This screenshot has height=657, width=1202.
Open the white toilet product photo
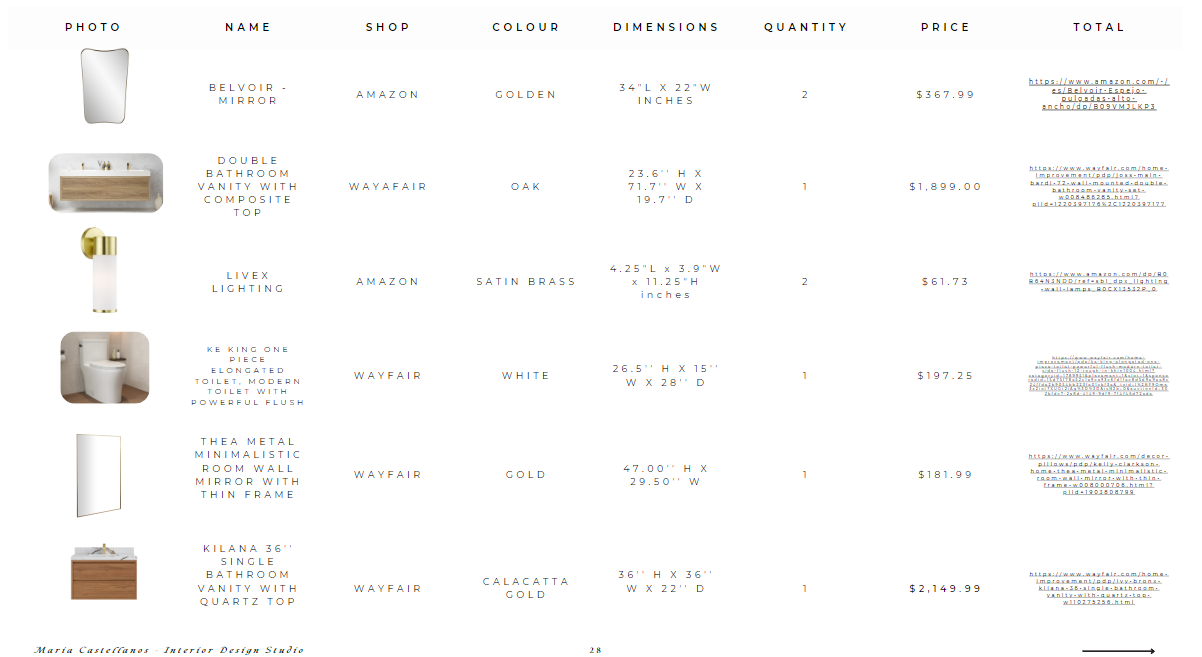tap(104, 368)
